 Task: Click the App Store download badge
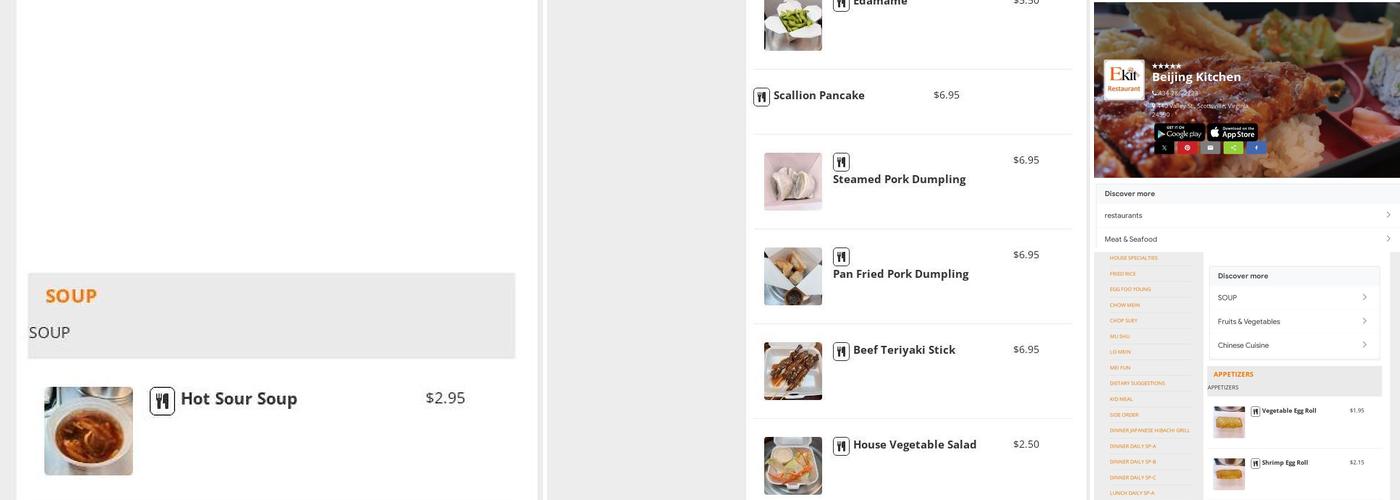(x=1232, y=132)
